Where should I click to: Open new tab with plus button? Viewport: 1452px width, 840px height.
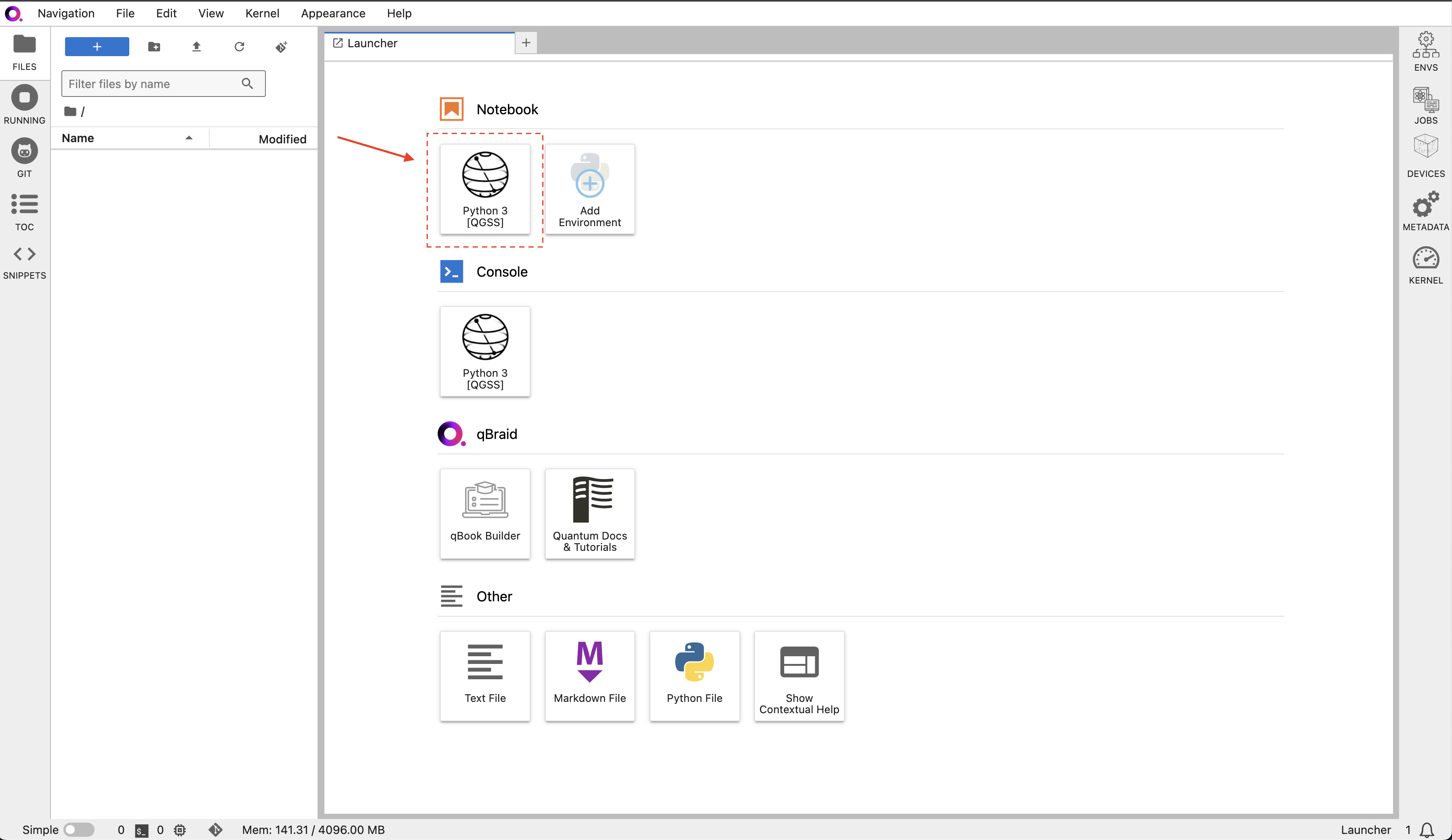526,43
